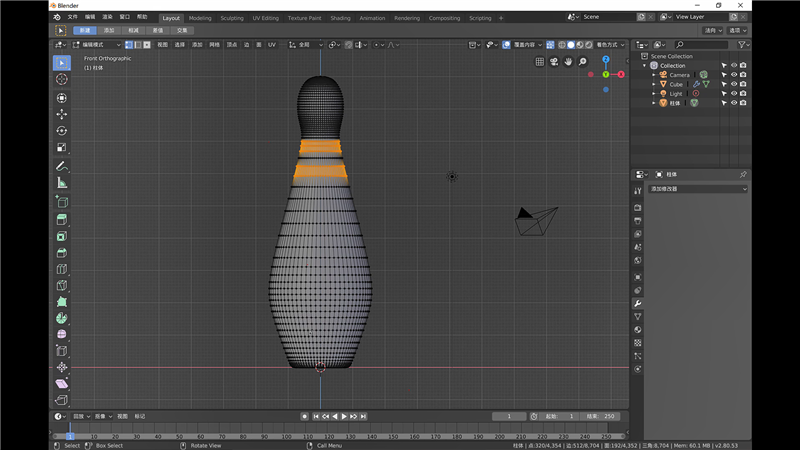Click the zoom view magnifier icon

(583, 62)
